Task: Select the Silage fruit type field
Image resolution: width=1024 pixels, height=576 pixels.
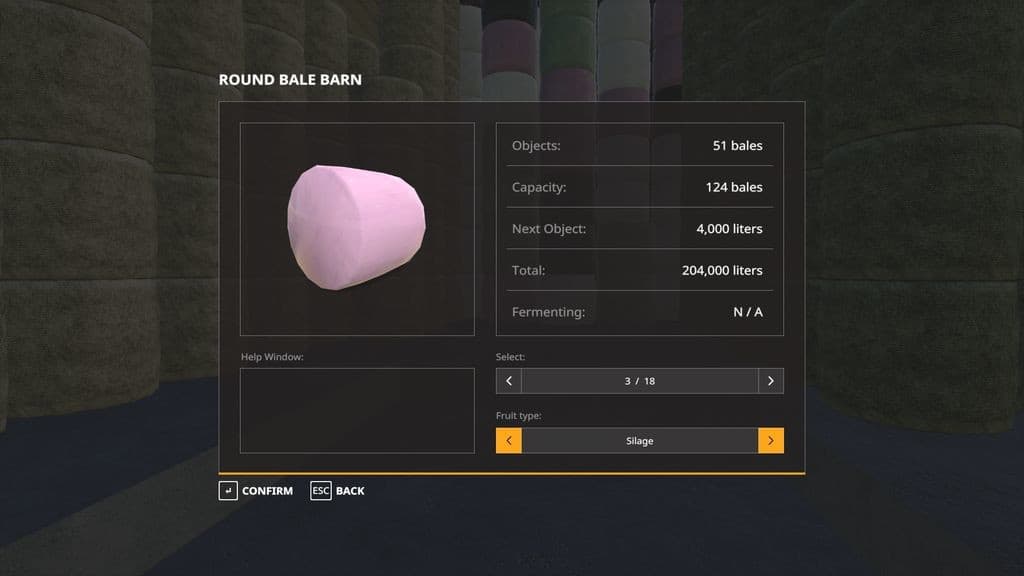Action: pos(639,441)
